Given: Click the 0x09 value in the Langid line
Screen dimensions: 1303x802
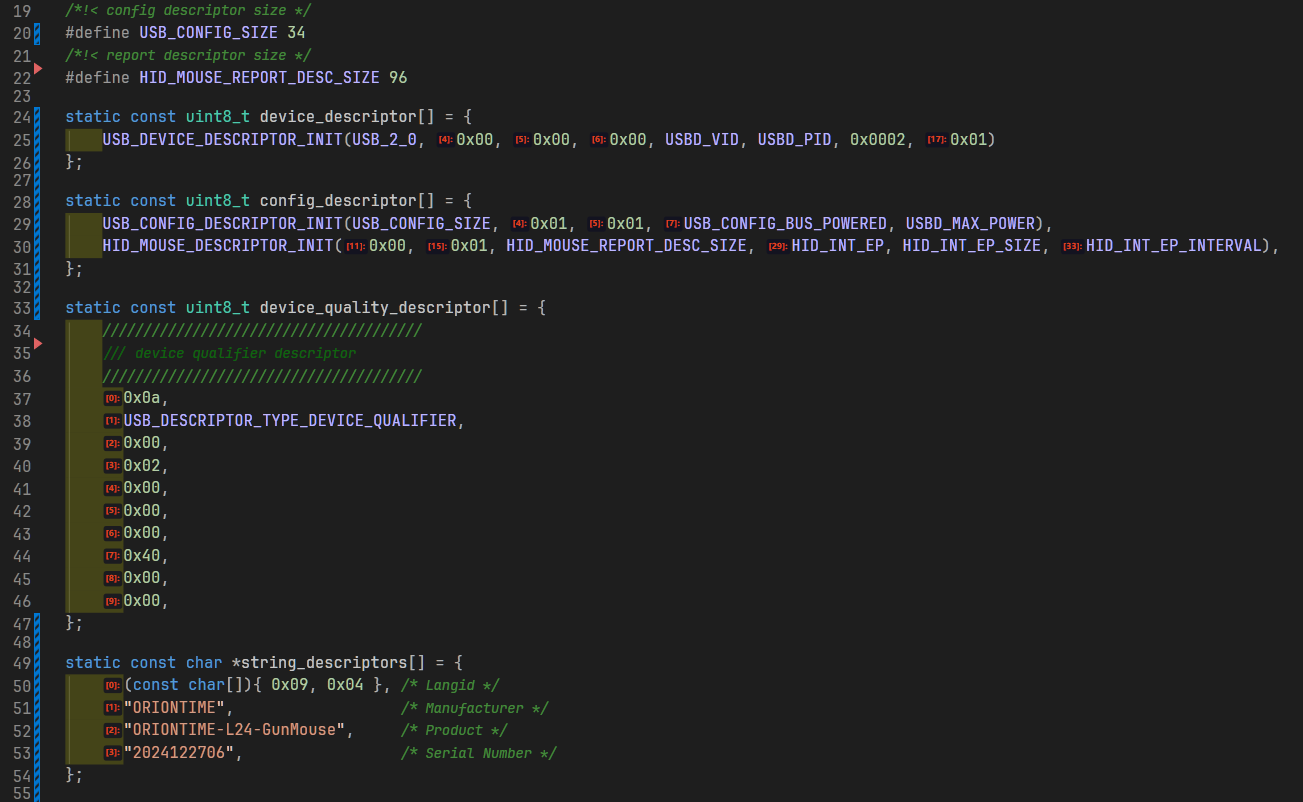Looking at the screenshot, I should point(288,685).
